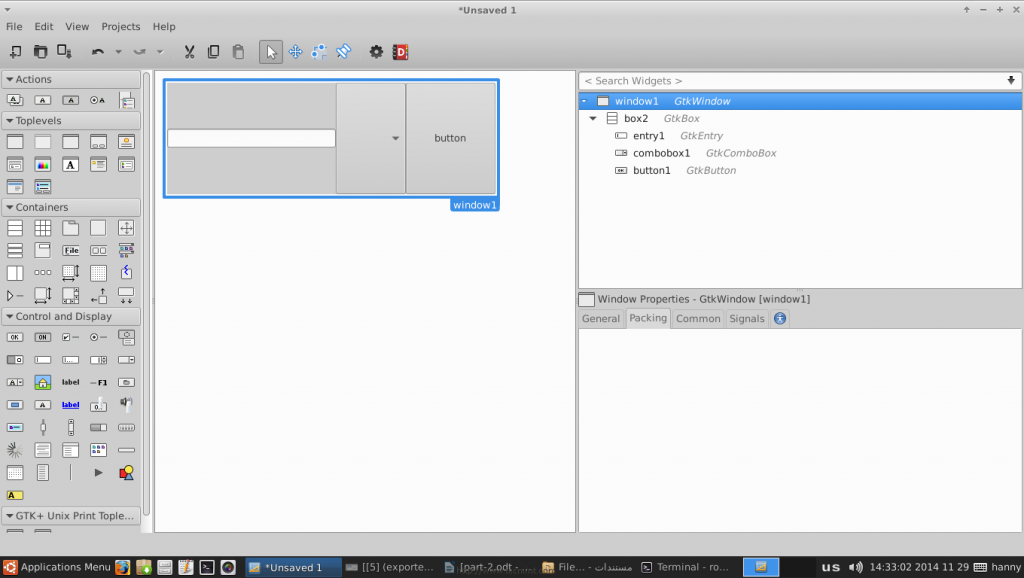Click the 'button' widget in the design canvas
Screen dimensions: 1024x578
pyautogui.click(x=450, y=138)
